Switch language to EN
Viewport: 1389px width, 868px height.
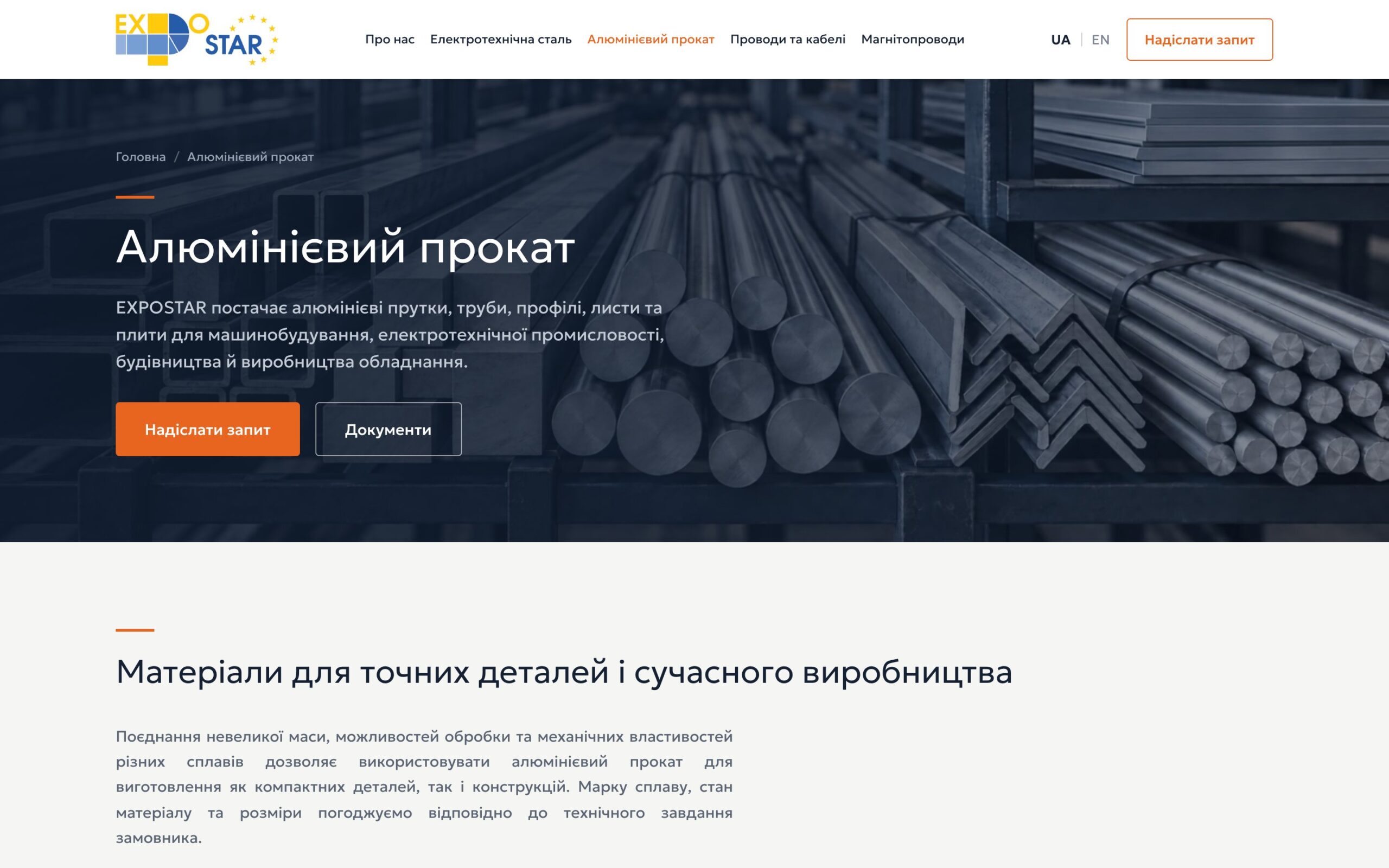(x=1100, y=40)
